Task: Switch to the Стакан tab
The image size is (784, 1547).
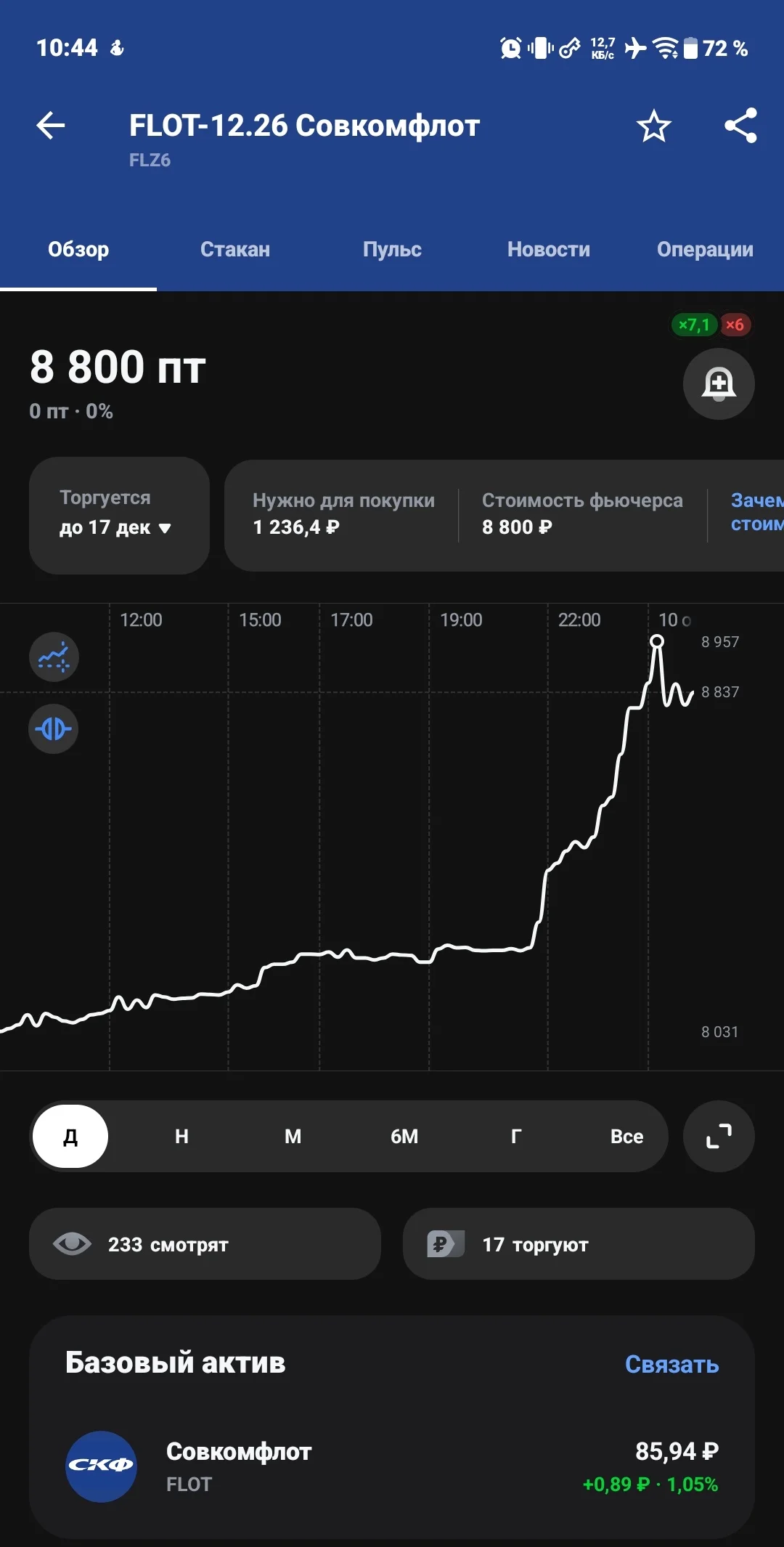Action: point(235,249)
